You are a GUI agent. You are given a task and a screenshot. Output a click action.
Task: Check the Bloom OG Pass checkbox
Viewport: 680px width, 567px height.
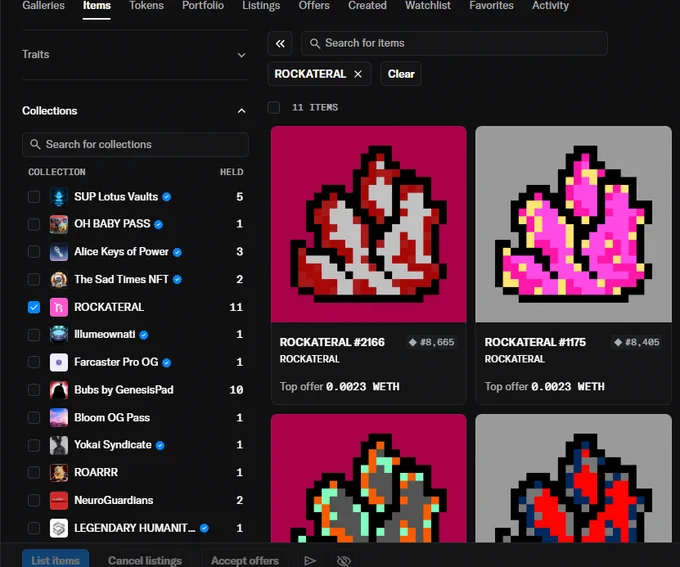click(34, 417)
